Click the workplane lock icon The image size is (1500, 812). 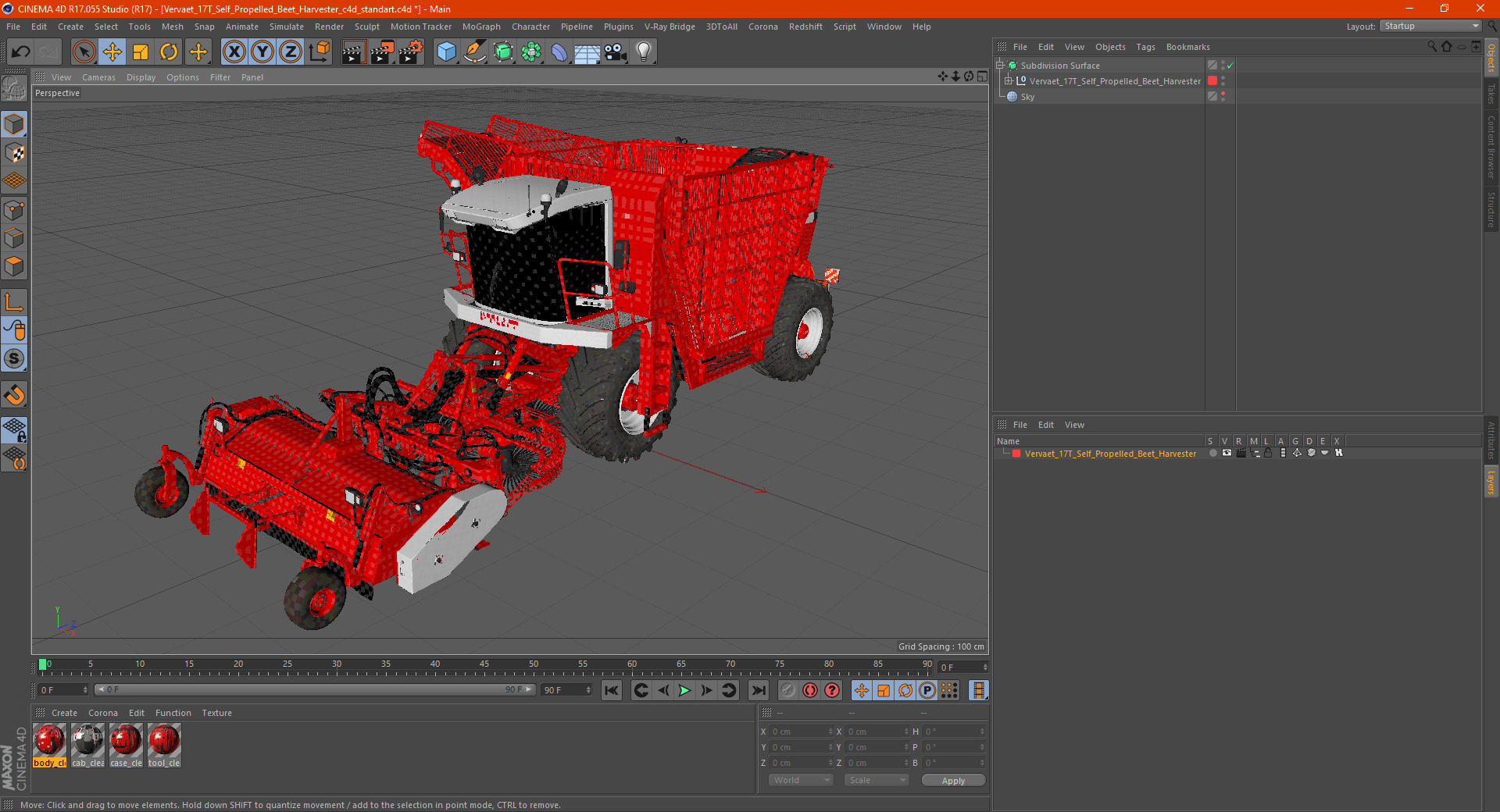pyautogui.click(x=14, y=429)
